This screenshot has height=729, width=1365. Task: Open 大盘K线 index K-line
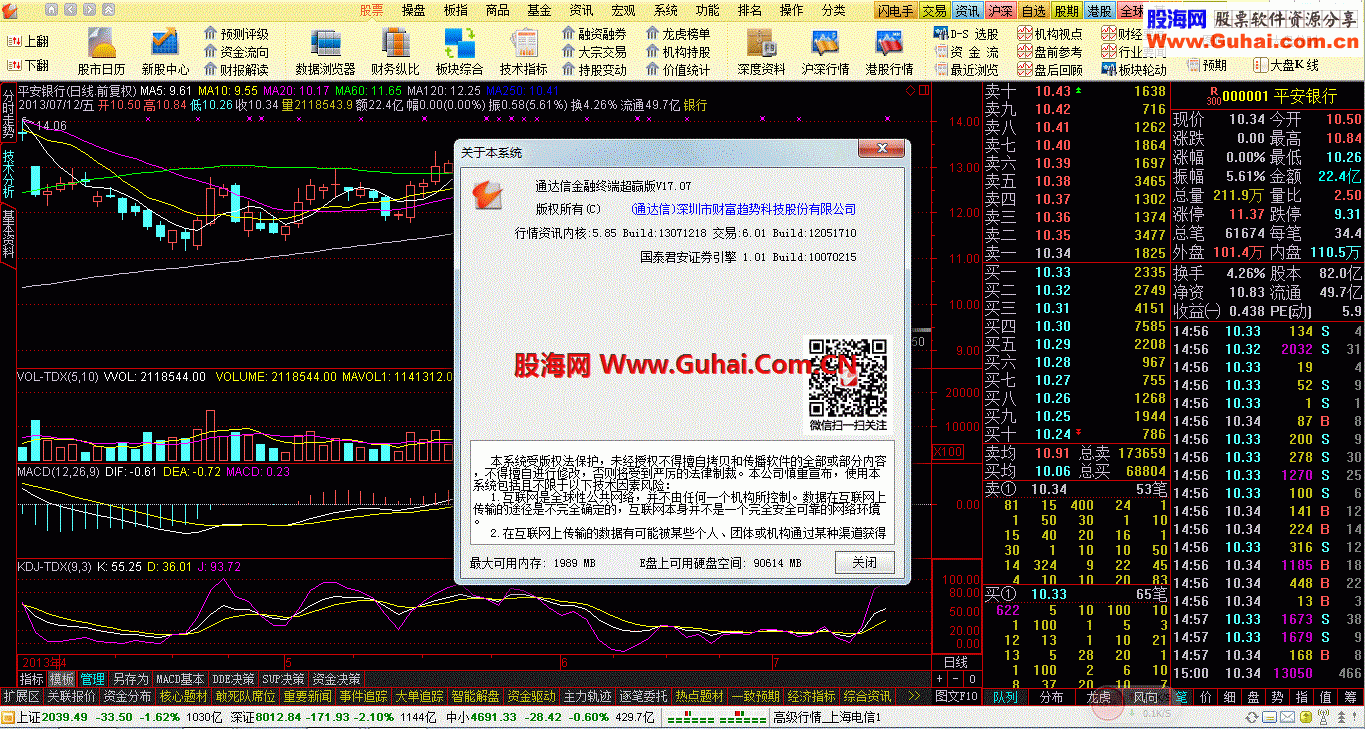coord(1285,65)
